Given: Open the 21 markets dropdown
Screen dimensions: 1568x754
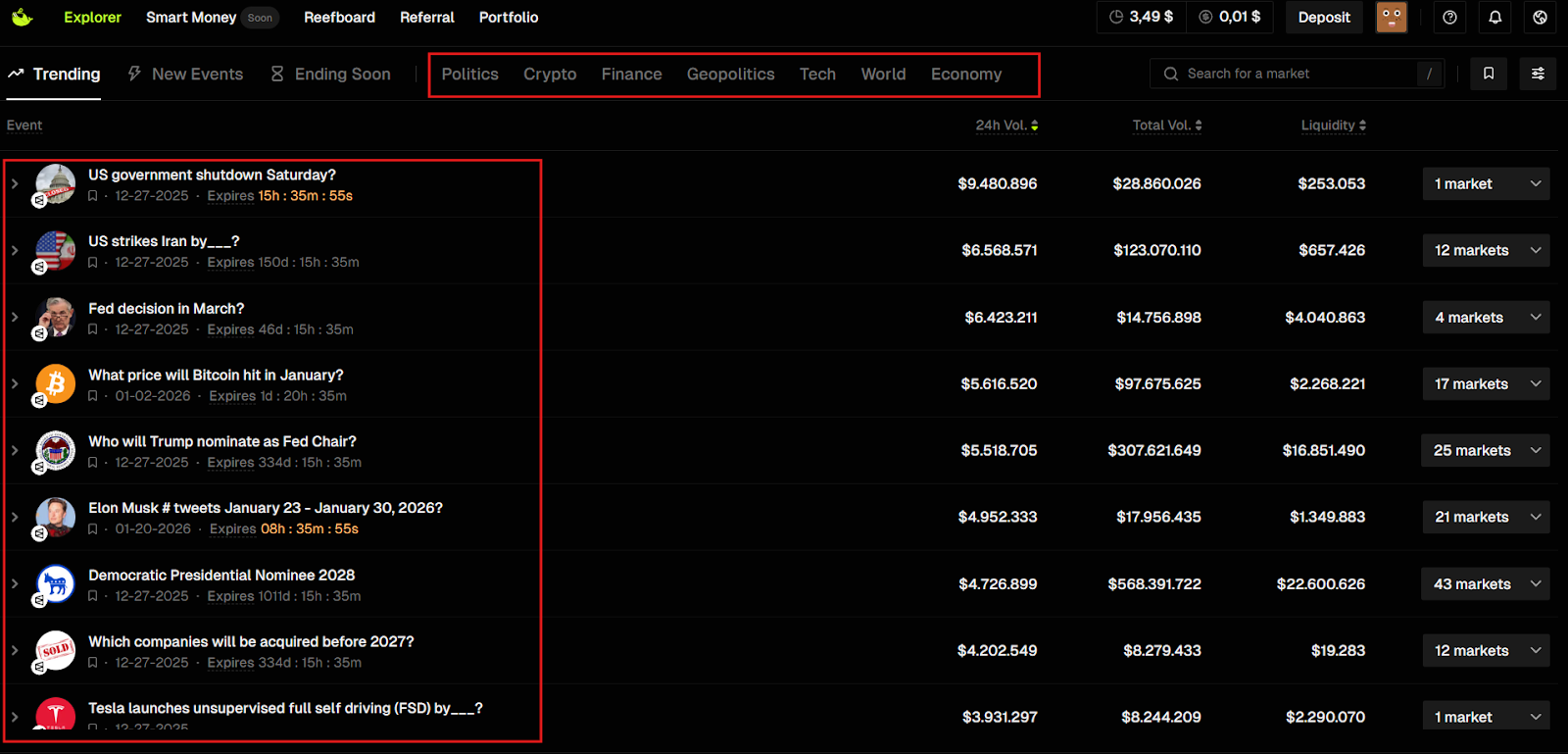Looking at the screenshot, I should (x=1486, y=517).
